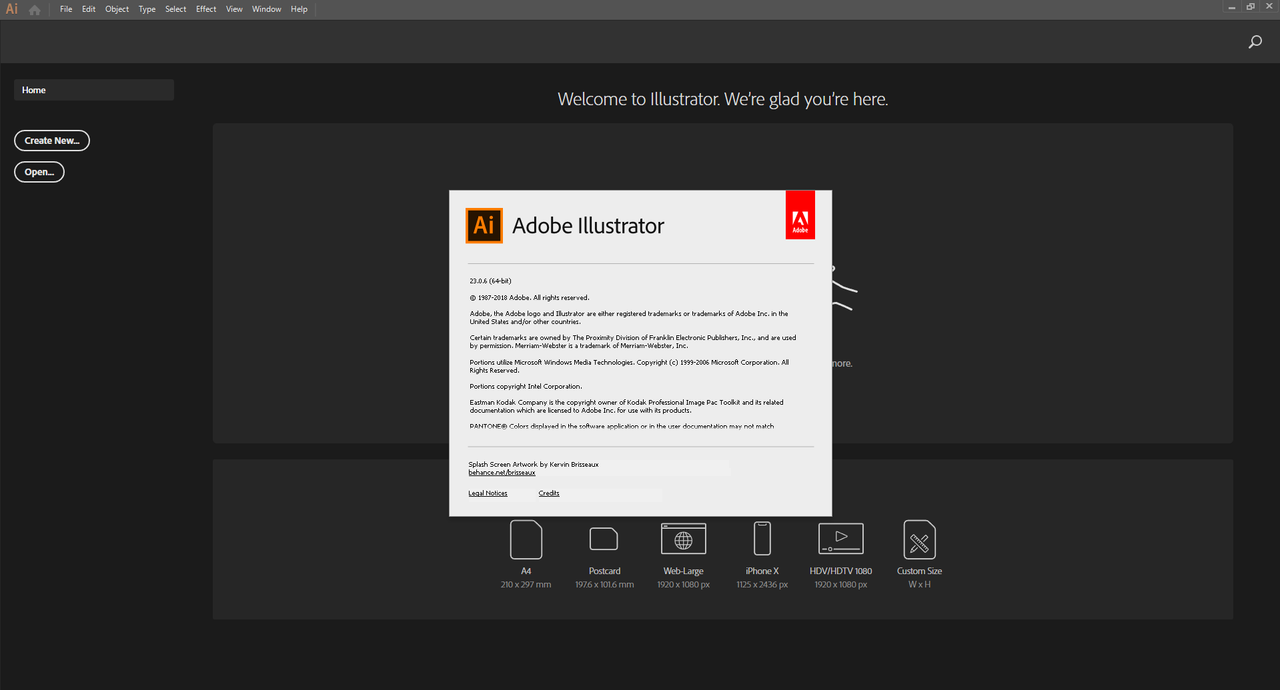1280x690 pixels.
Task: Click the Welcome to Illustrator heading
Action: (723, 99)
